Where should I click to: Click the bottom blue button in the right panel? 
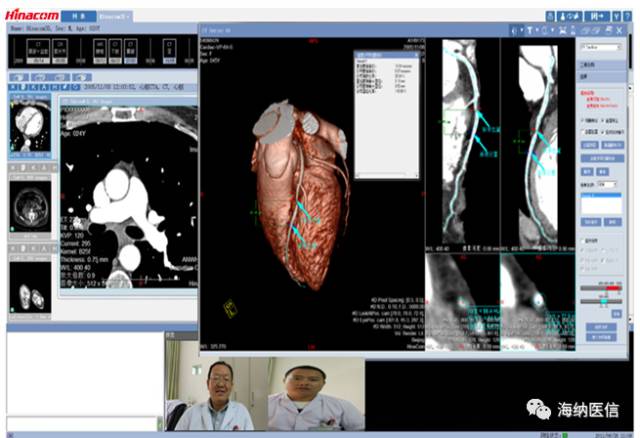[601, 337]
